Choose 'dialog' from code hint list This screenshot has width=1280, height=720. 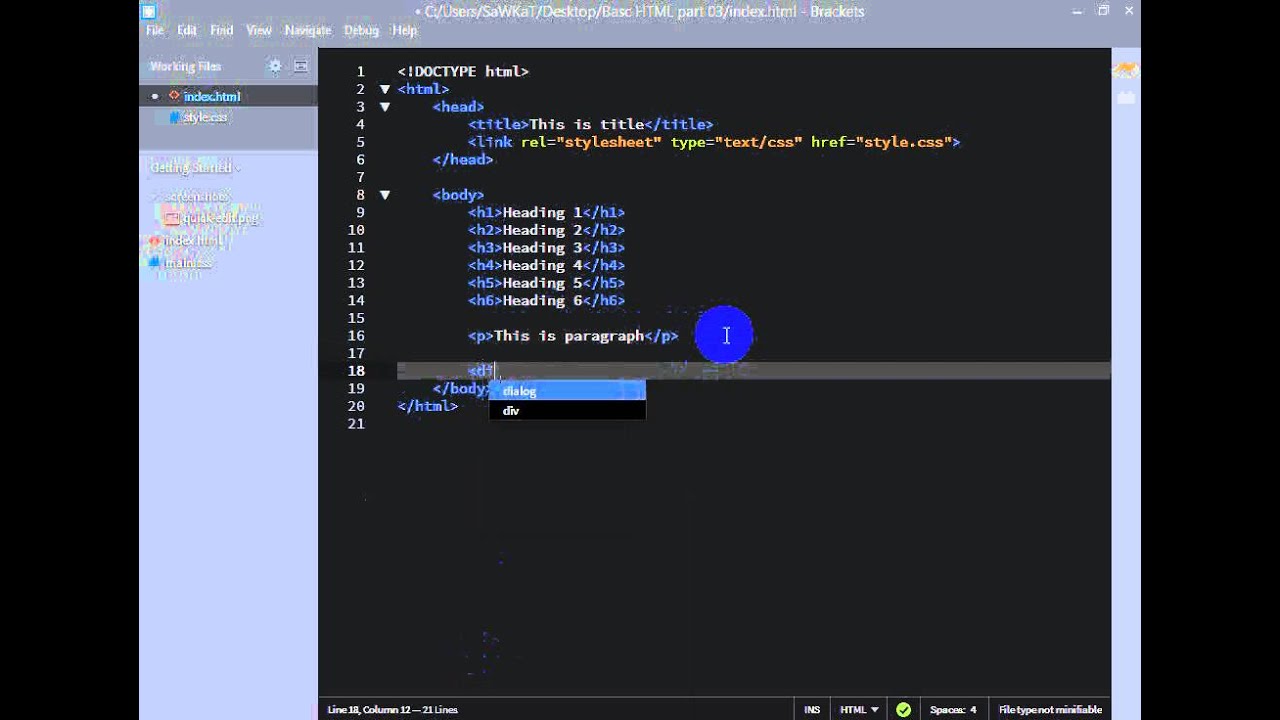pos(567,391)
